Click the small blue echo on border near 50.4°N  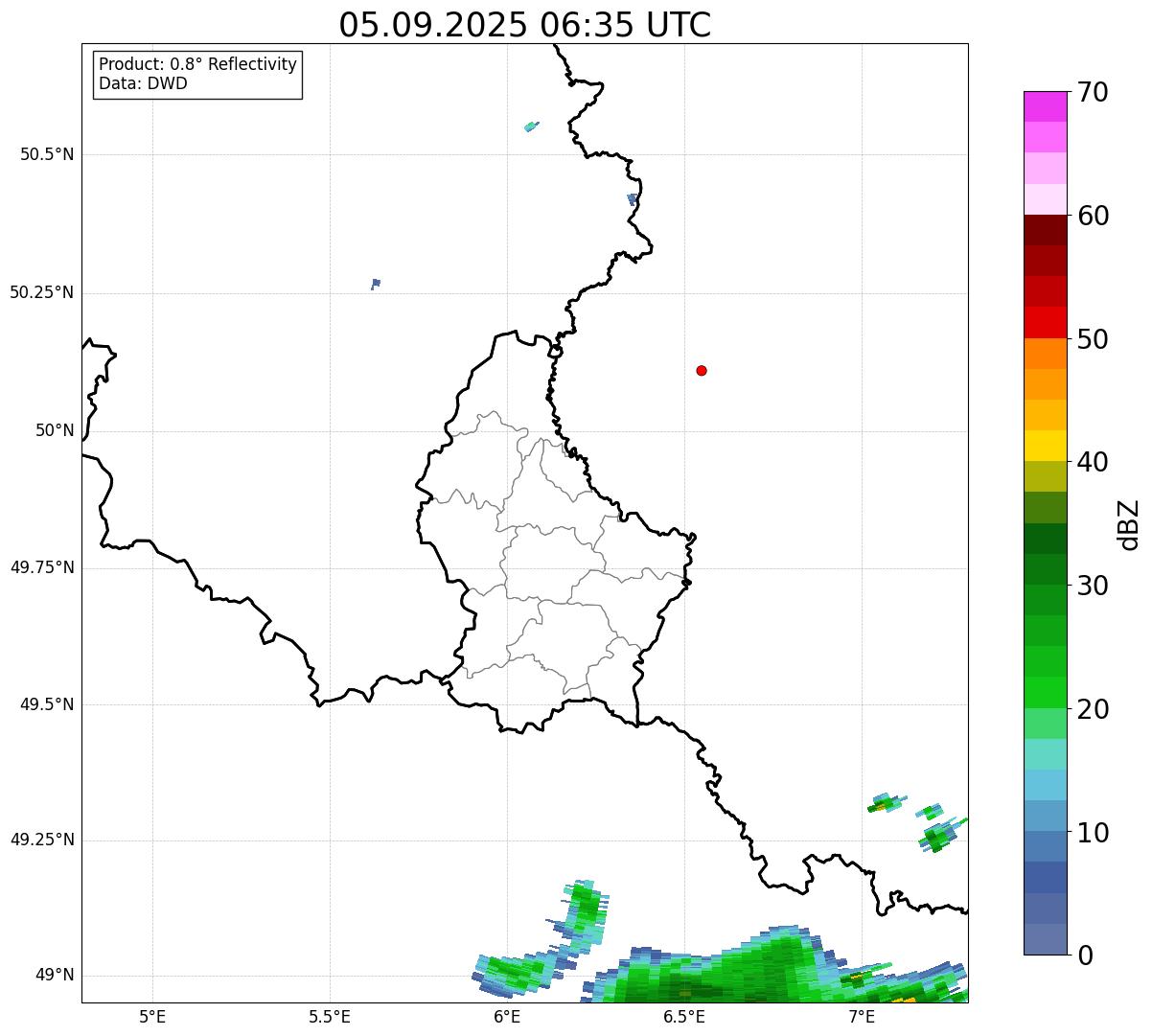633,199
